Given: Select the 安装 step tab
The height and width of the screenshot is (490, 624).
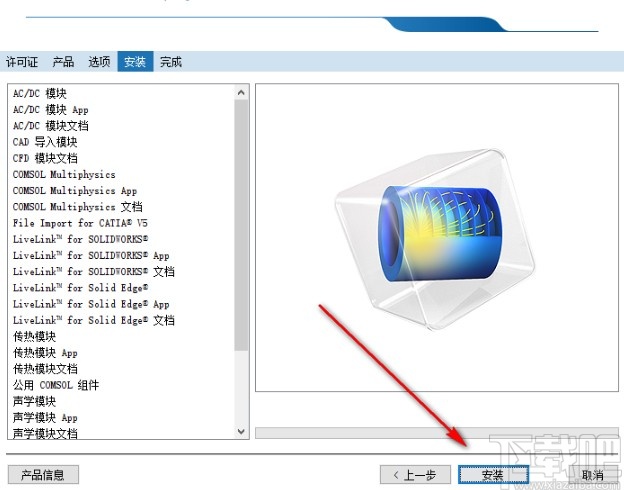Looking at the screenshot, I should click(x=135, y=62).
